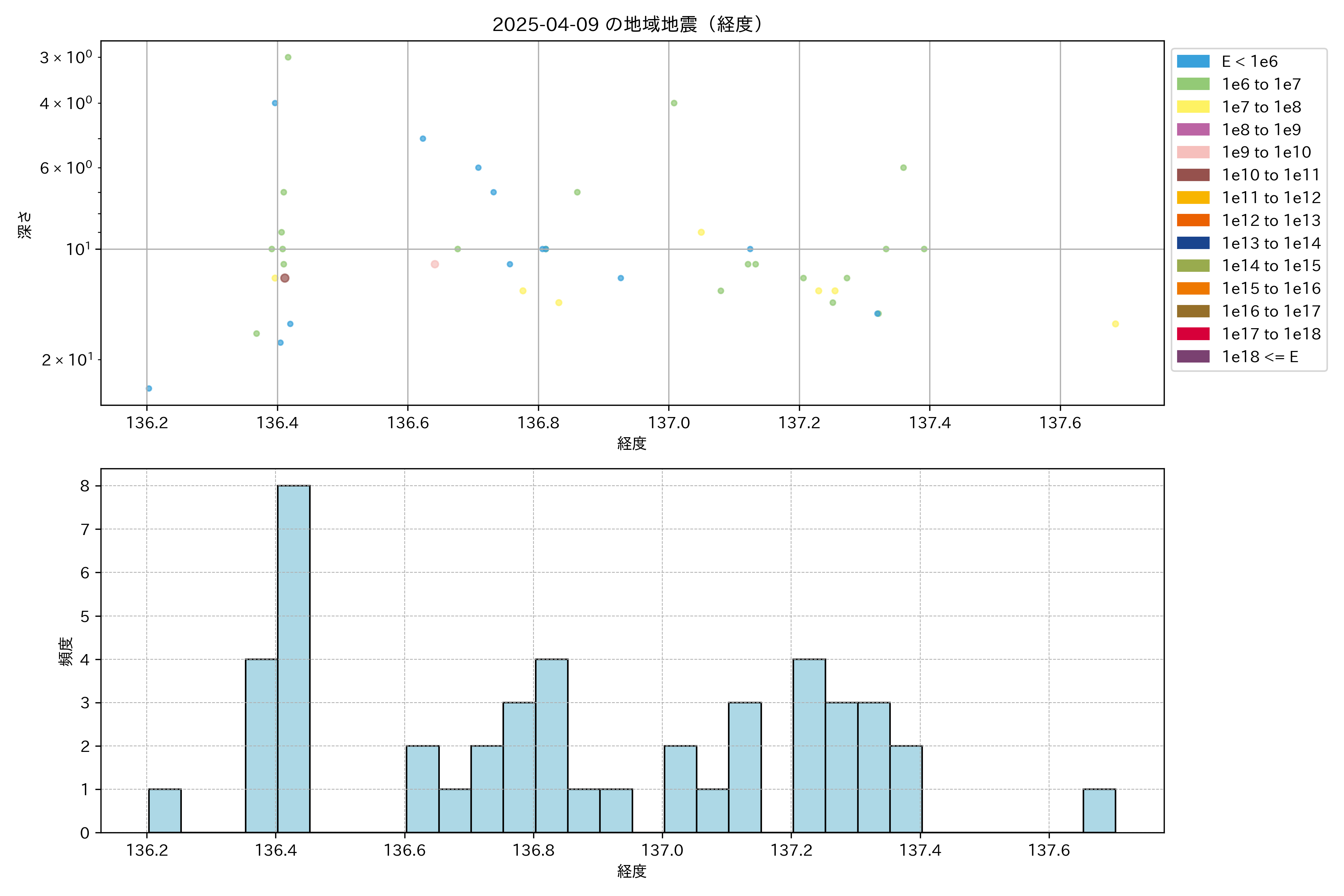This screenshot has height=896, width=1344.
Task: Click the 頻度 y-axis label of histogram
Action: (66, 651)
